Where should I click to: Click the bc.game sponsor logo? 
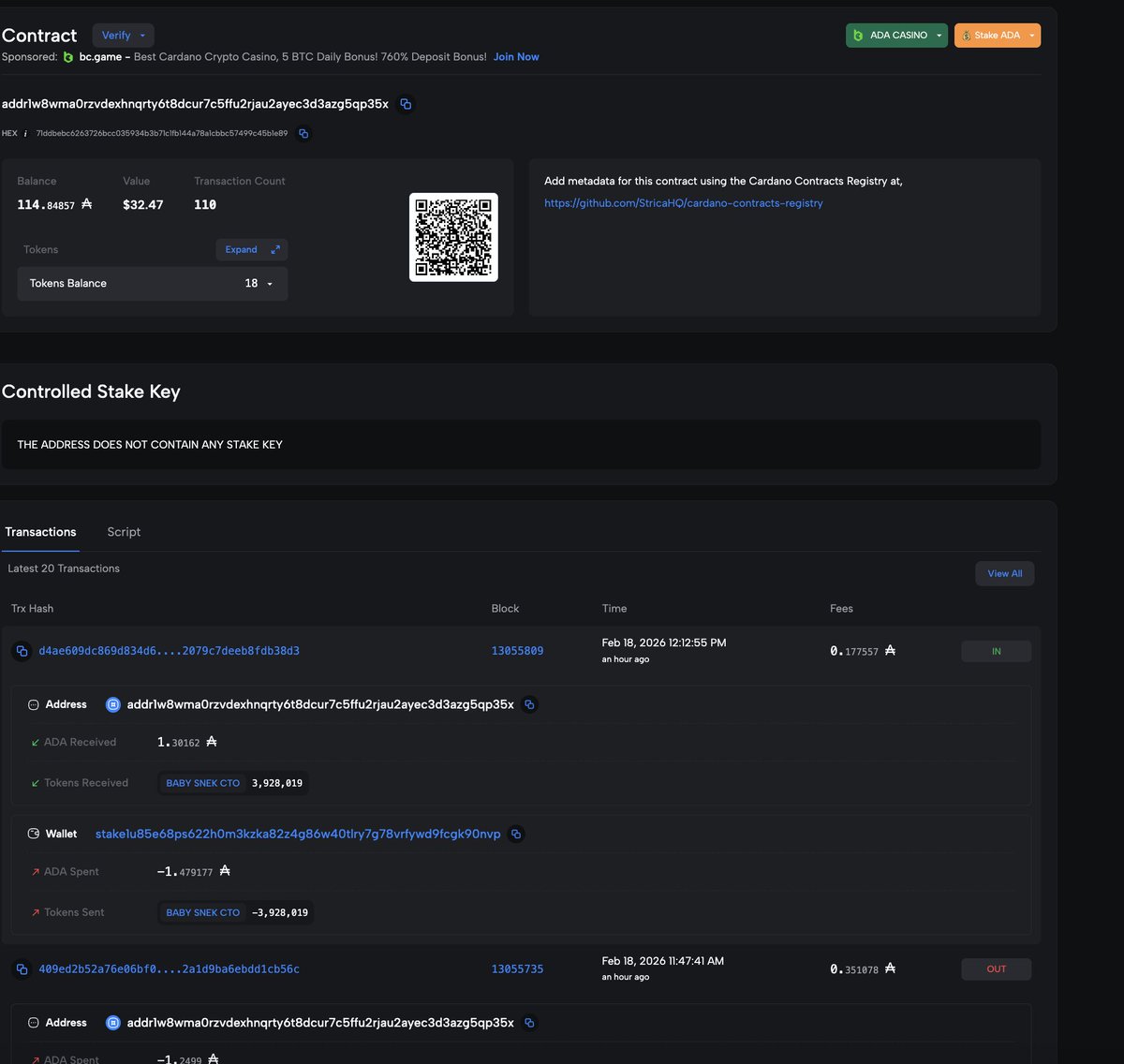point(68,57)
